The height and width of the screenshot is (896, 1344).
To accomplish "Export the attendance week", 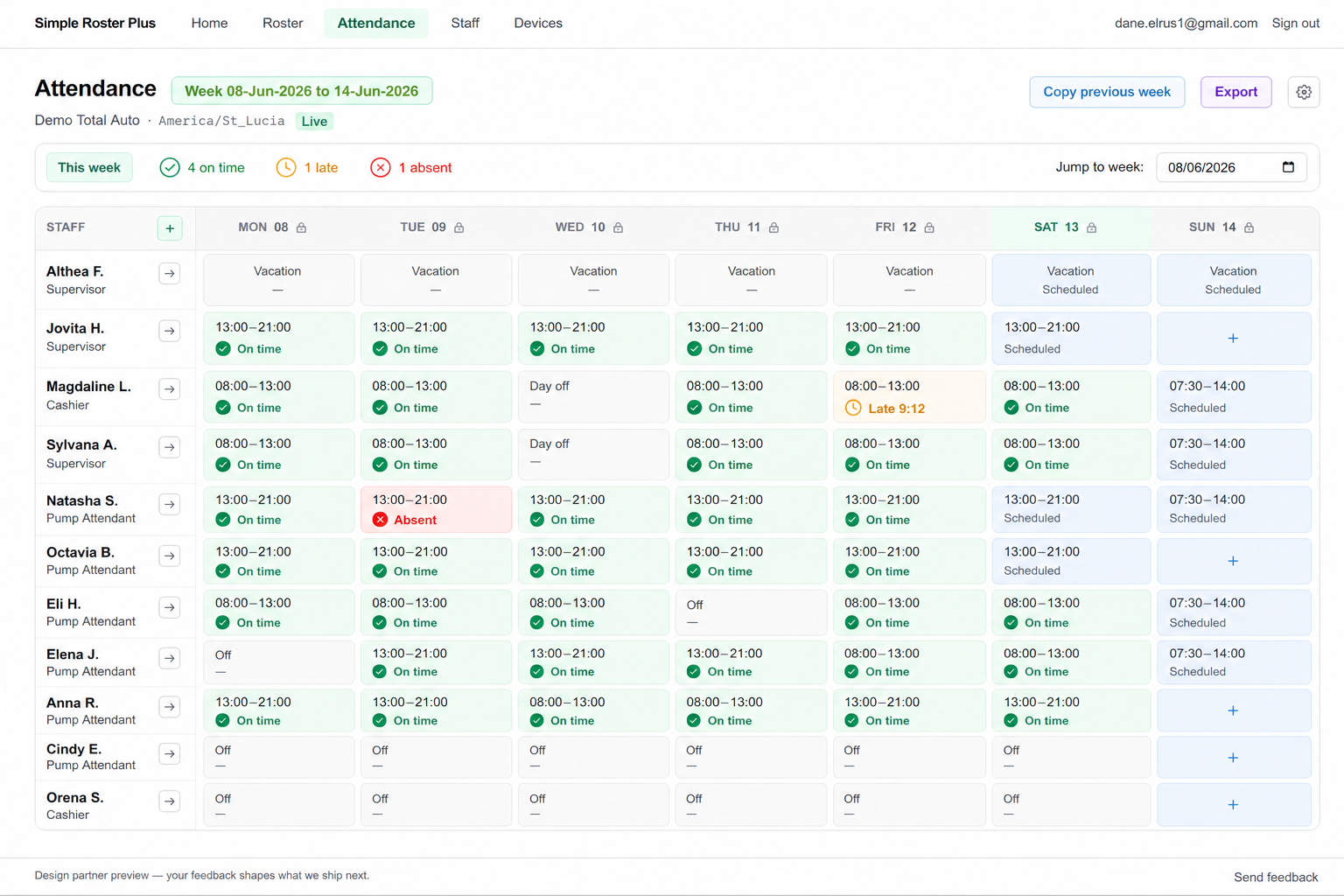I will pos(1235,92).
